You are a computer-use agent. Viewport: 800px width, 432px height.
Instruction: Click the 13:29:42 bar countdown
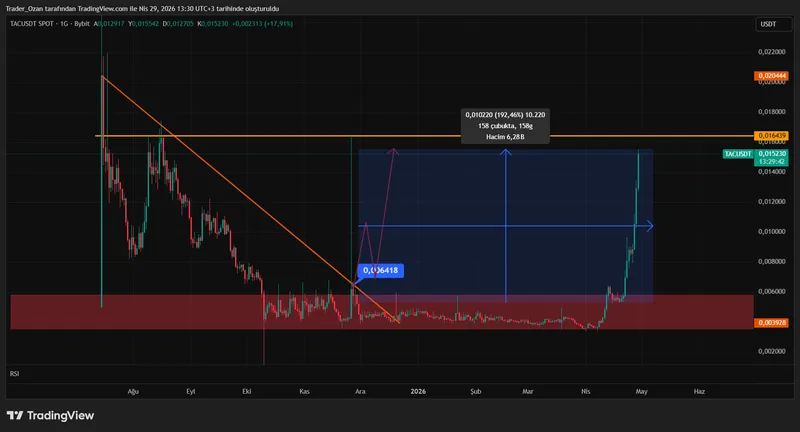click(771, 162)
